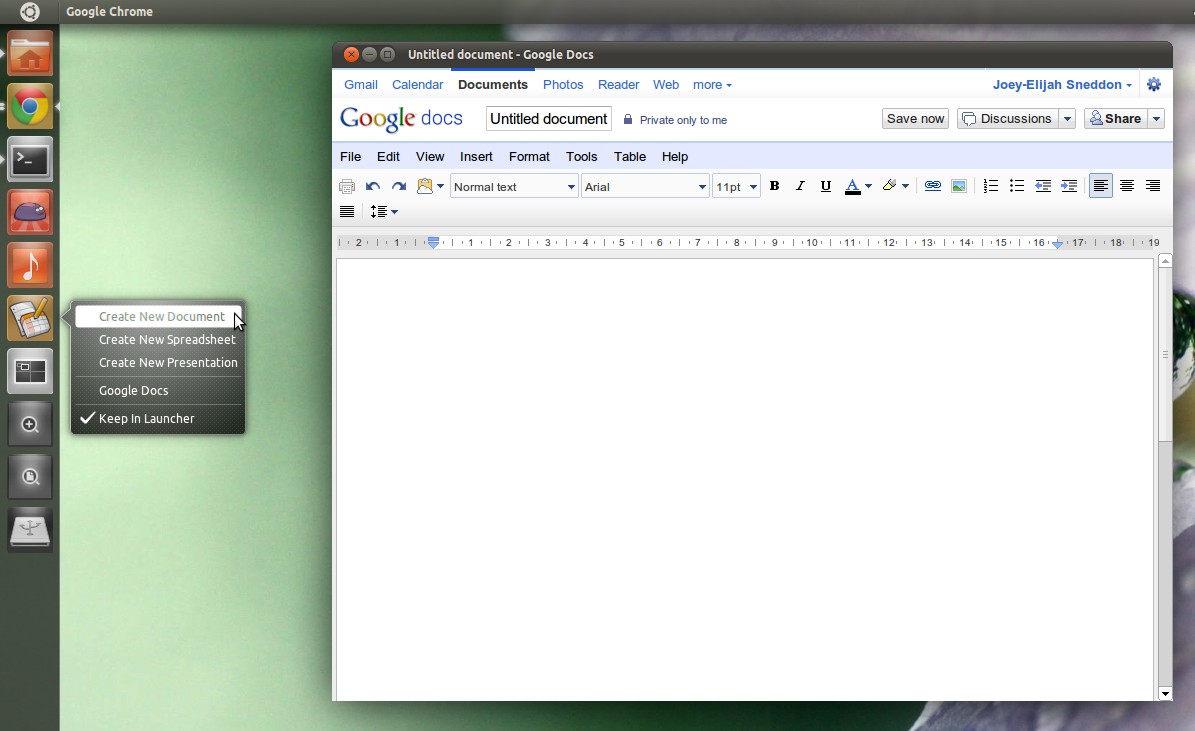This screenshot has height=731, width=1195.
Task: Toggle bold formatting
Action: click(774, 186)
